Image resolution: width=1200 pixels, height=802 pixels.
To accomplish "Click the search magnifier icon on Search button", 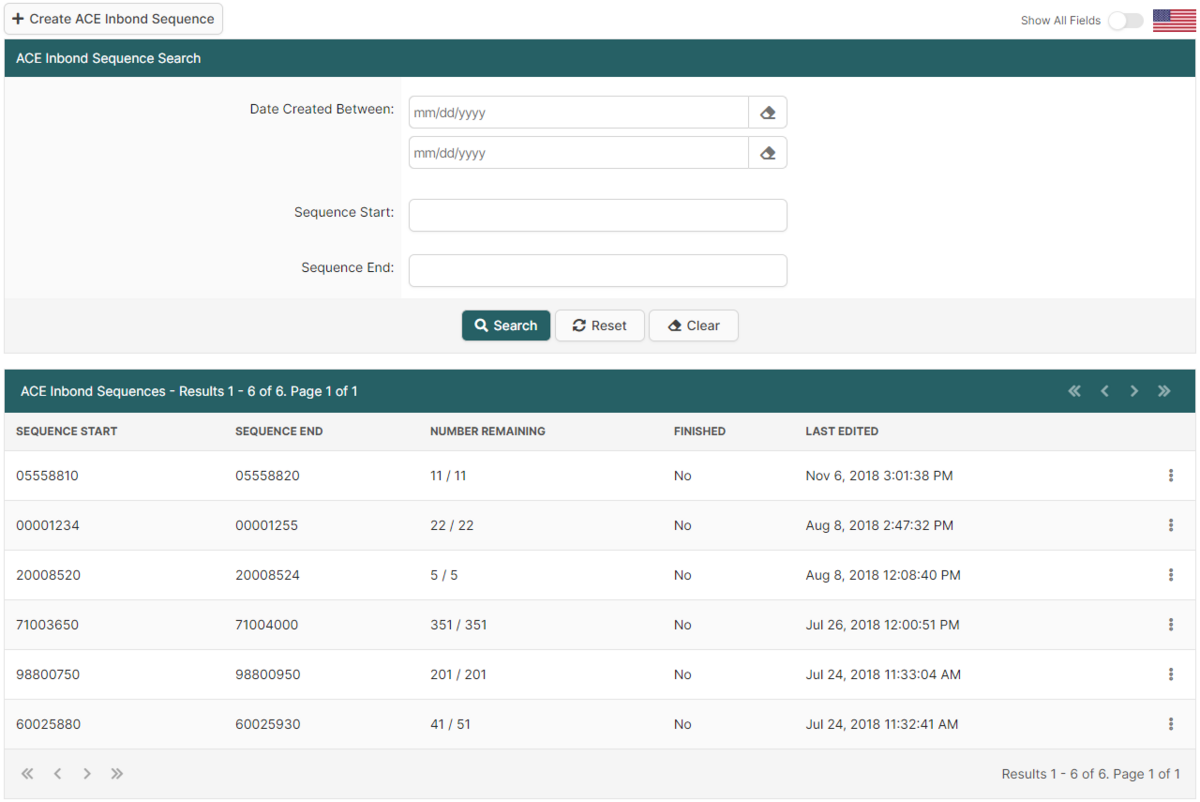I will [x=484, y=325].
